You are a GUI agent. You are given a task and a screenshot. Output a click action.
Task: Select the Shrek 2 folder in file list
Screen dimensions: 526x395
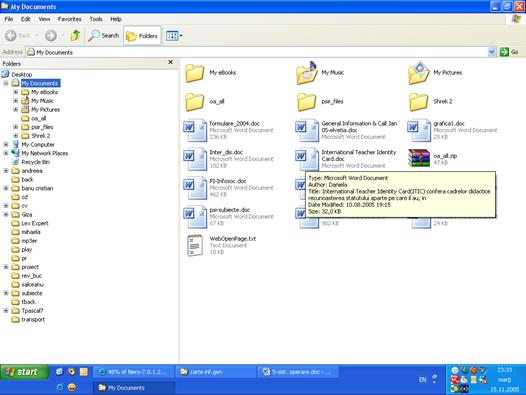431,102
